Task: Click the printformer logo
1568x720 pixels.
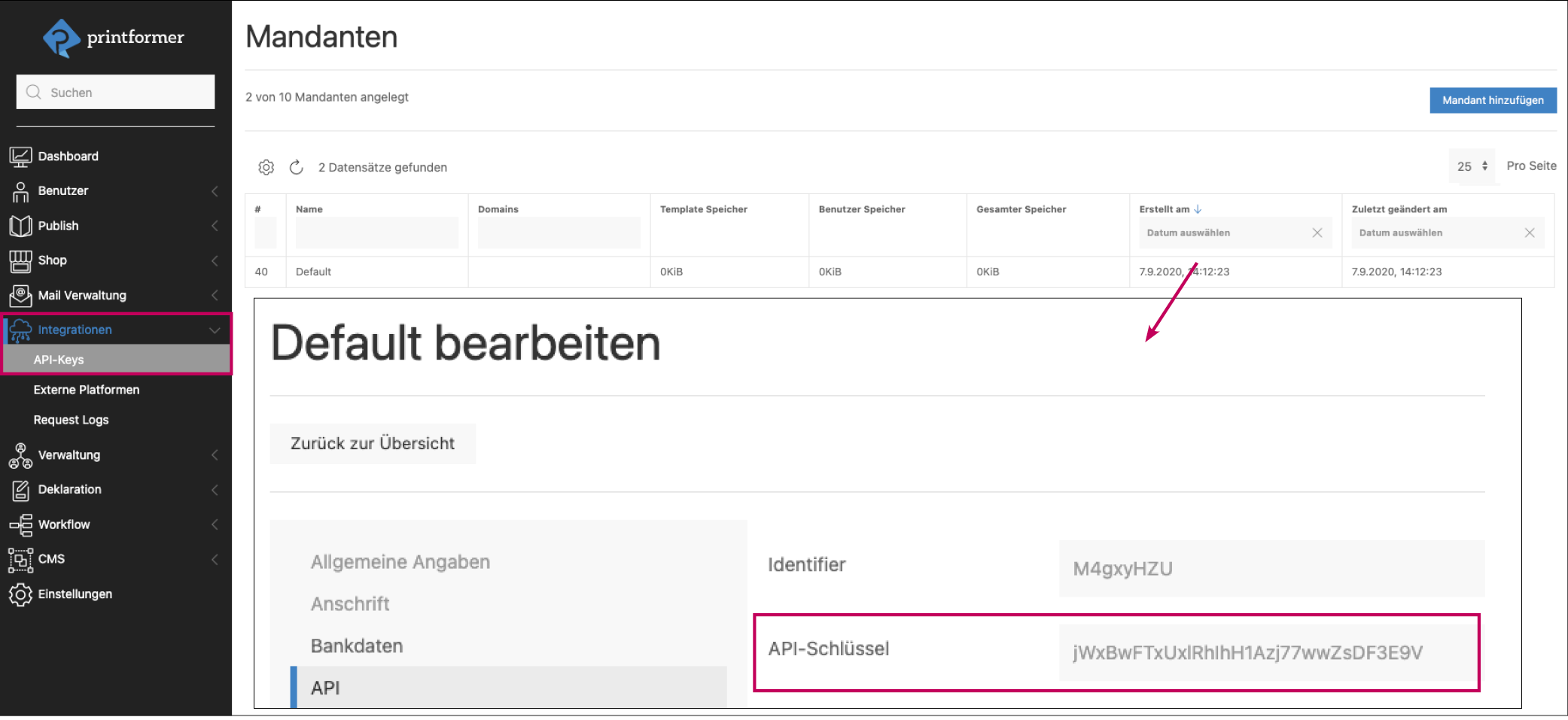Action: click(x=113, y=38)
